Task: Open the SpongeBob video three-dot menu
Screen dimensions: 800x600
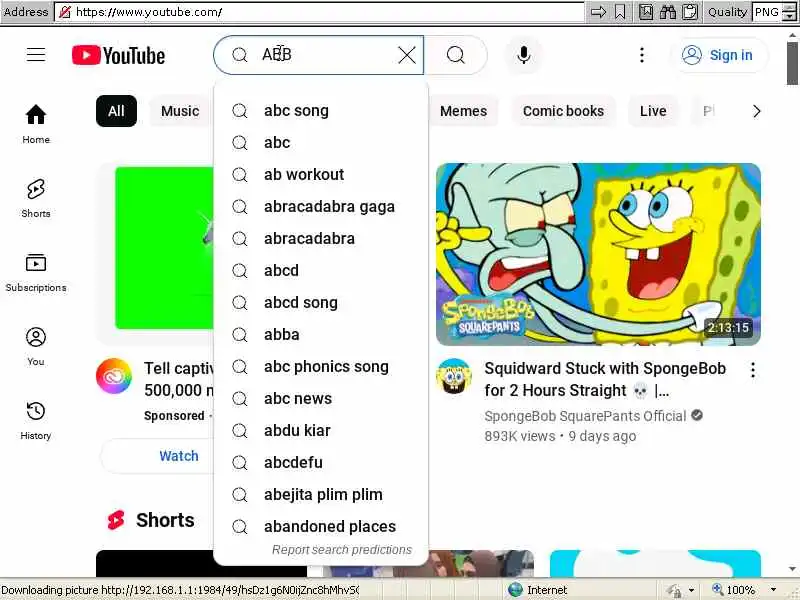Action: pos(753,370)
